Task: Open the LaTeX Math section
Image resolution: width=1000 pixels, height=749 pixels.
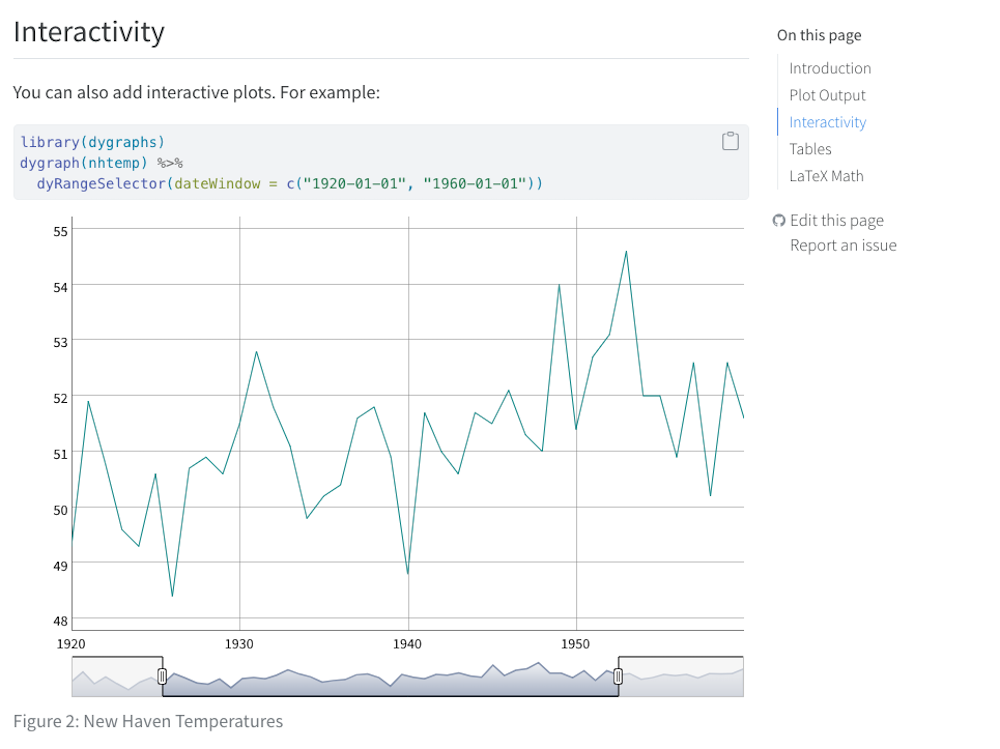Action: click(826, 176)
